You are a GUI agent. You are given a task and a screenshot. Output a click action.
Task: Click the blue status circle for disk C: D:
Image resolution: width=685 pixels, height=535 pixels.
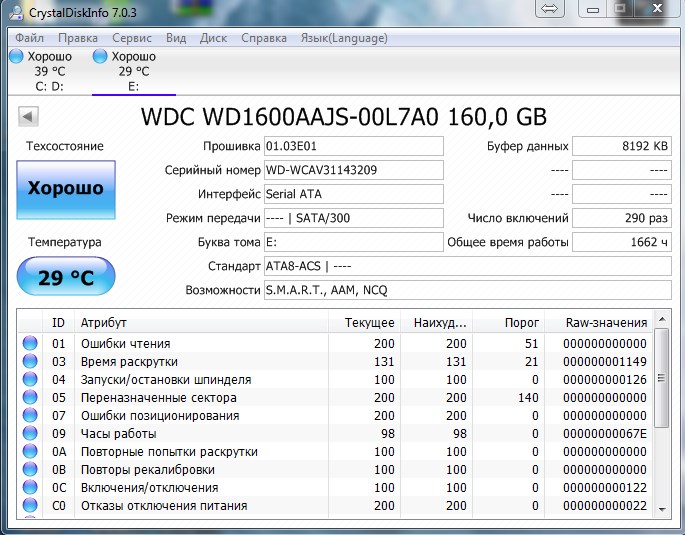(x=16, y=56)
